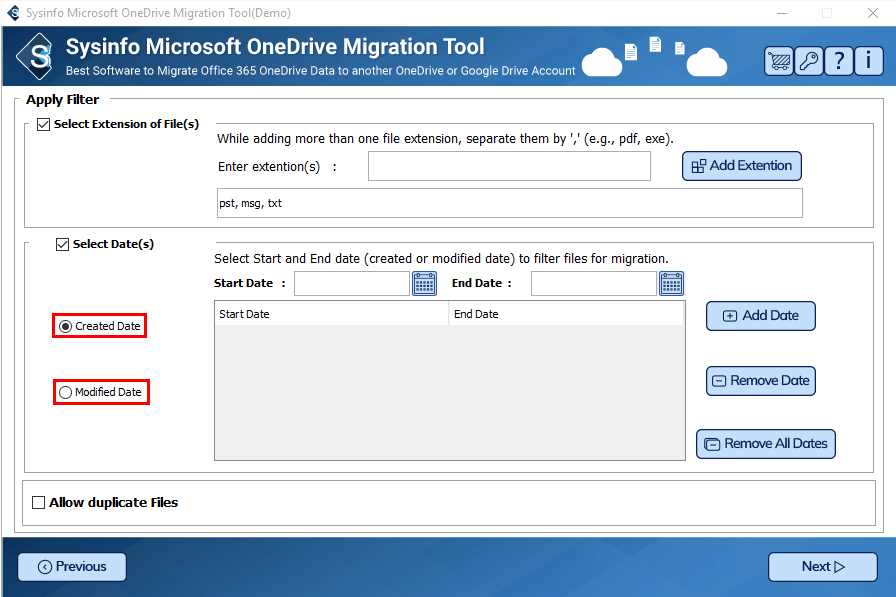Image resolution: width=896 pixels, height=597 pixels.
Task: Choose the Modified Date radio option
Action: (66, 393)
